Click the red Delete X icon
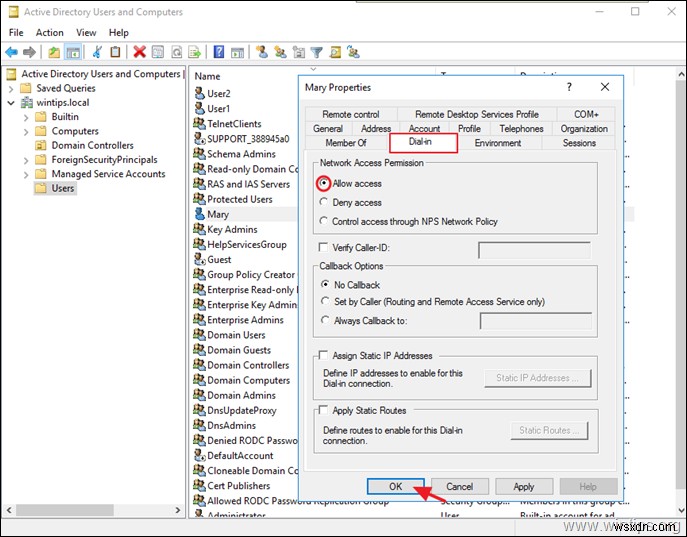 139,52
